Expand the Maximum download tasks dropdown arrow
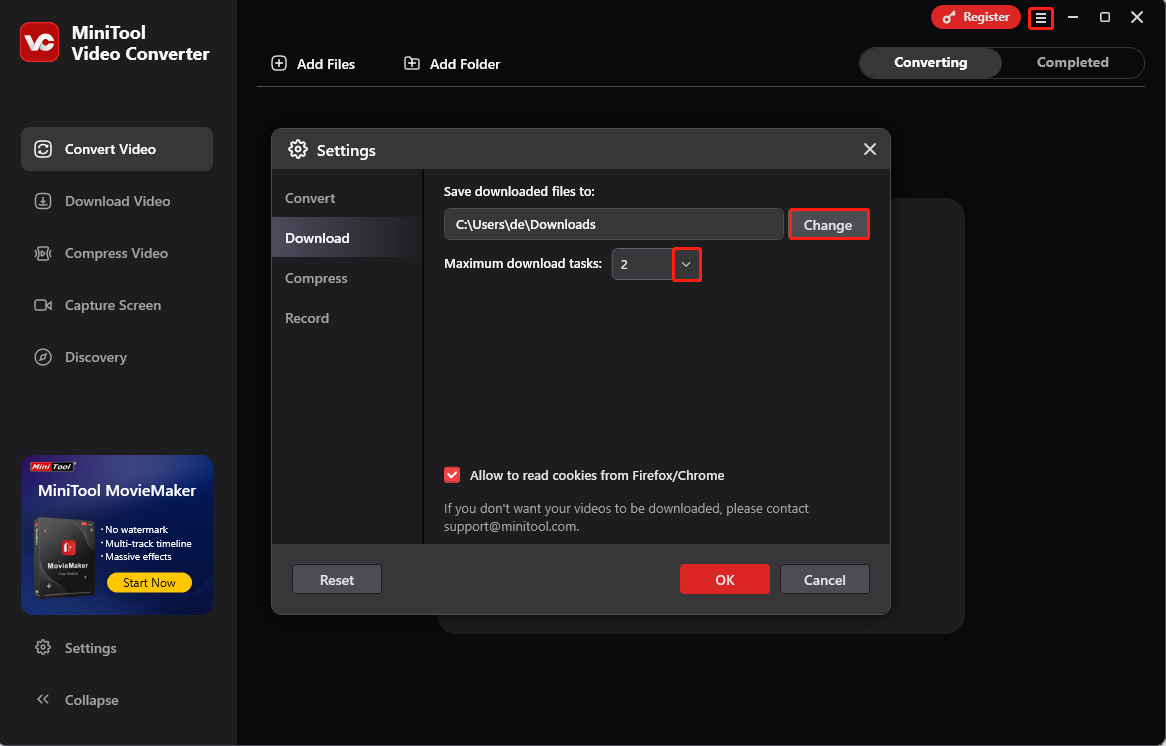1166x746 pixels. (x=686, y=265)
